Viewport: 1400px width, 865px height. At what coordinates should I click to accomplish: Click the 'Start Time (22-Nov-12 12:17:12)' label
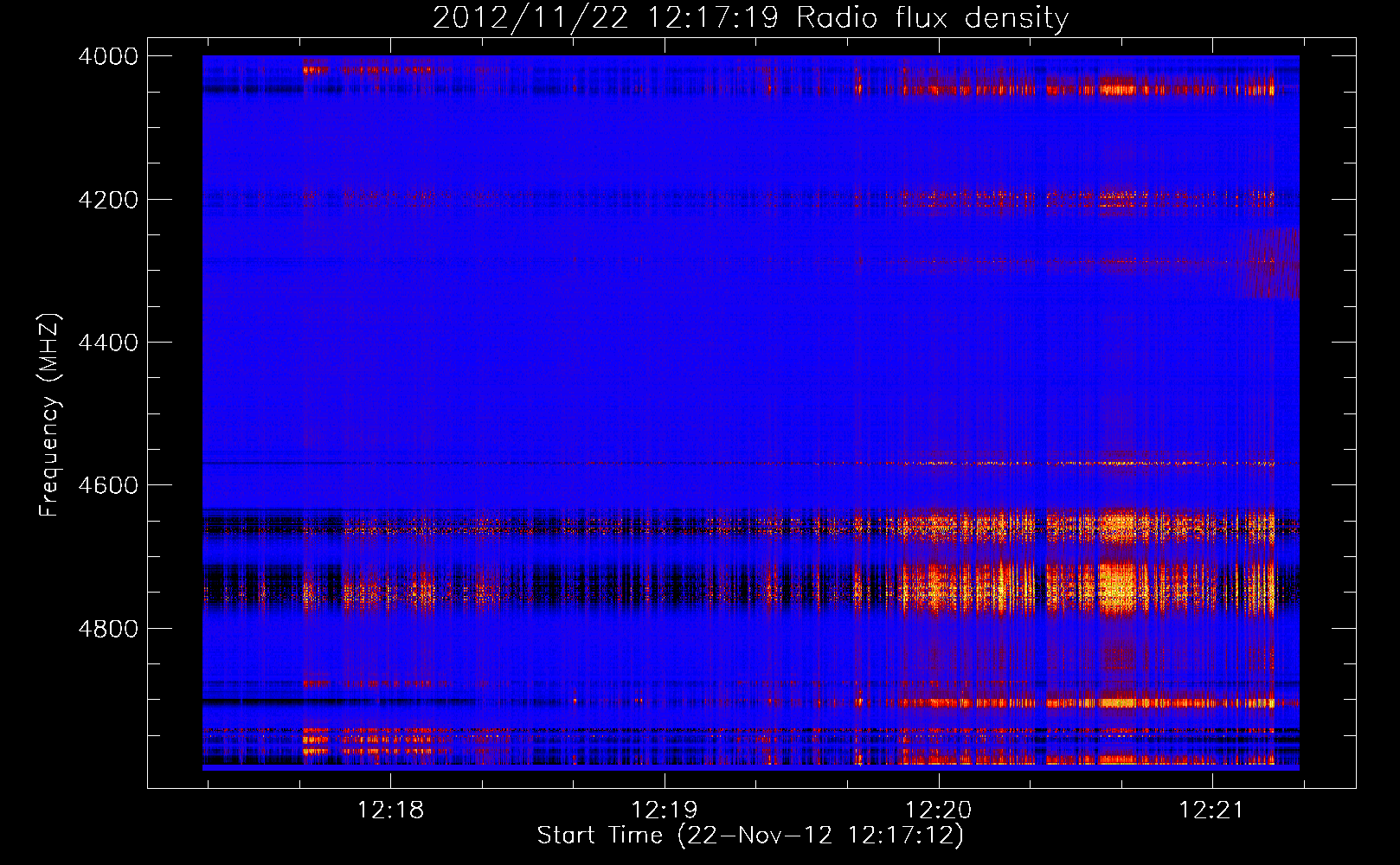750,836
